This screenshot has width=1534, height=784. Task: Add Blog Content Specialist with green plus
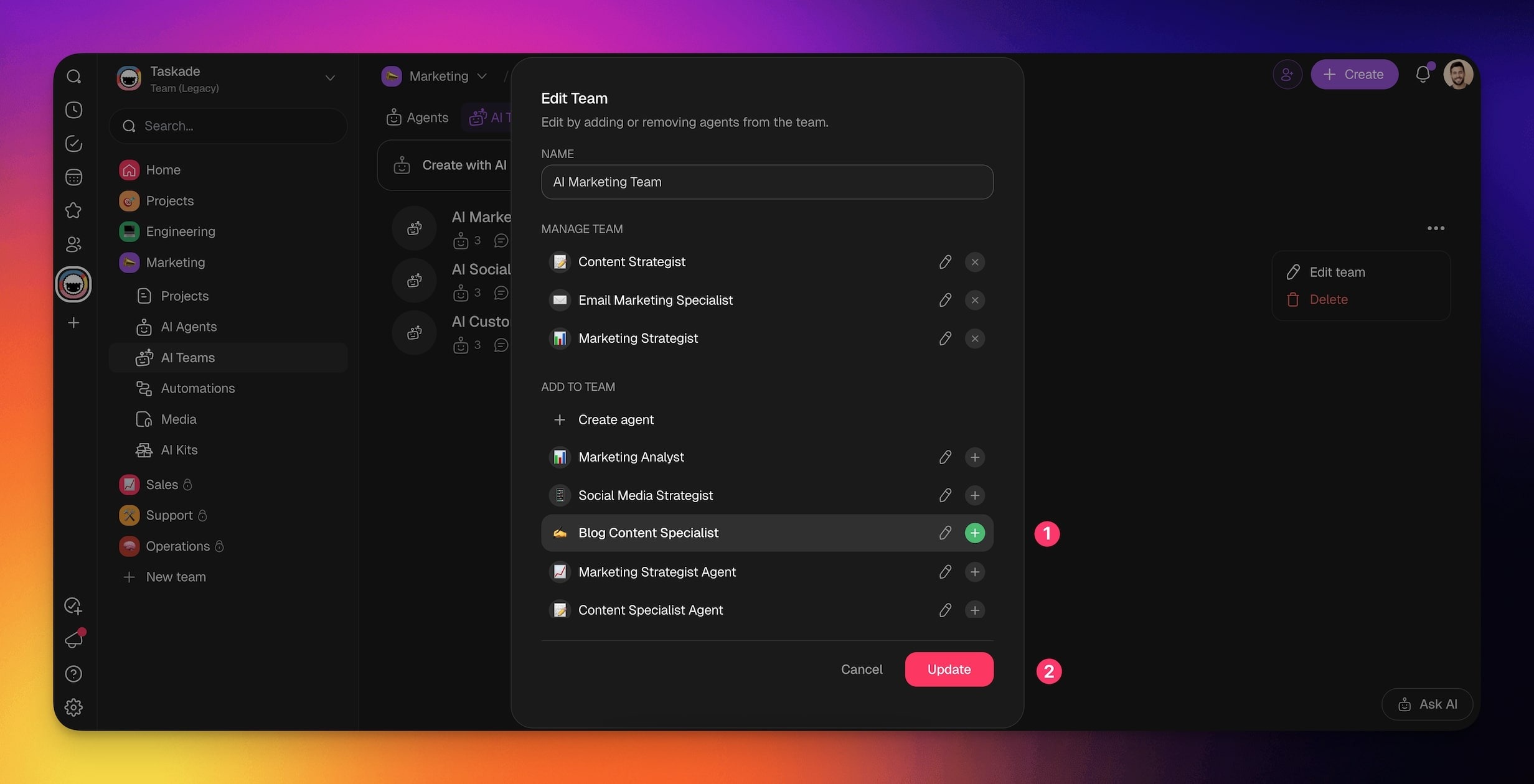tap(974, 533)
